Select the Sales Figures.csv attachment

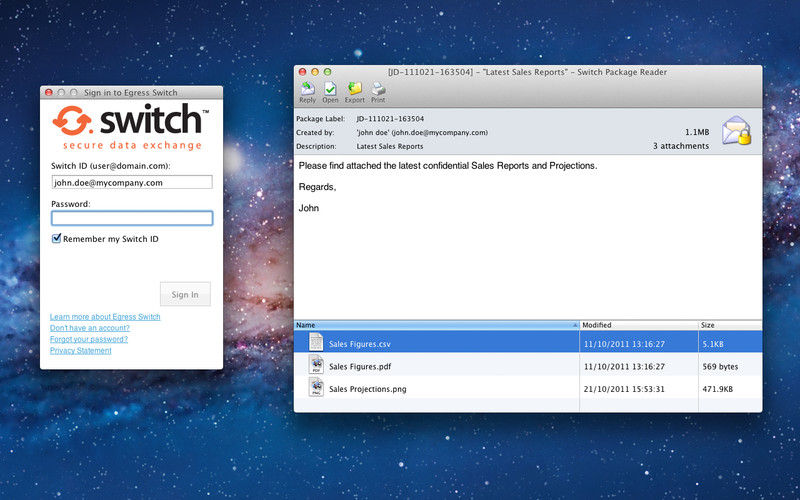pos(528,342)
